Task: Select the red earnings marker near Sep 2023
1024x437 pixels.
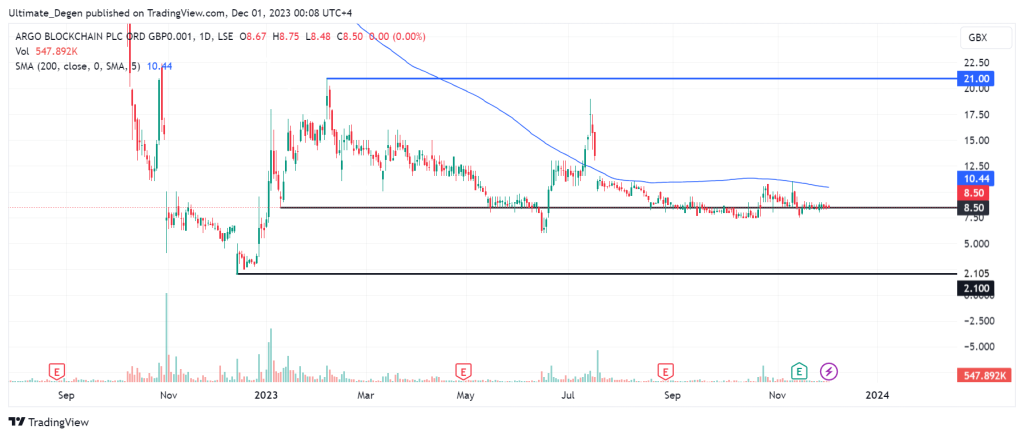Action: click(664, 371)
